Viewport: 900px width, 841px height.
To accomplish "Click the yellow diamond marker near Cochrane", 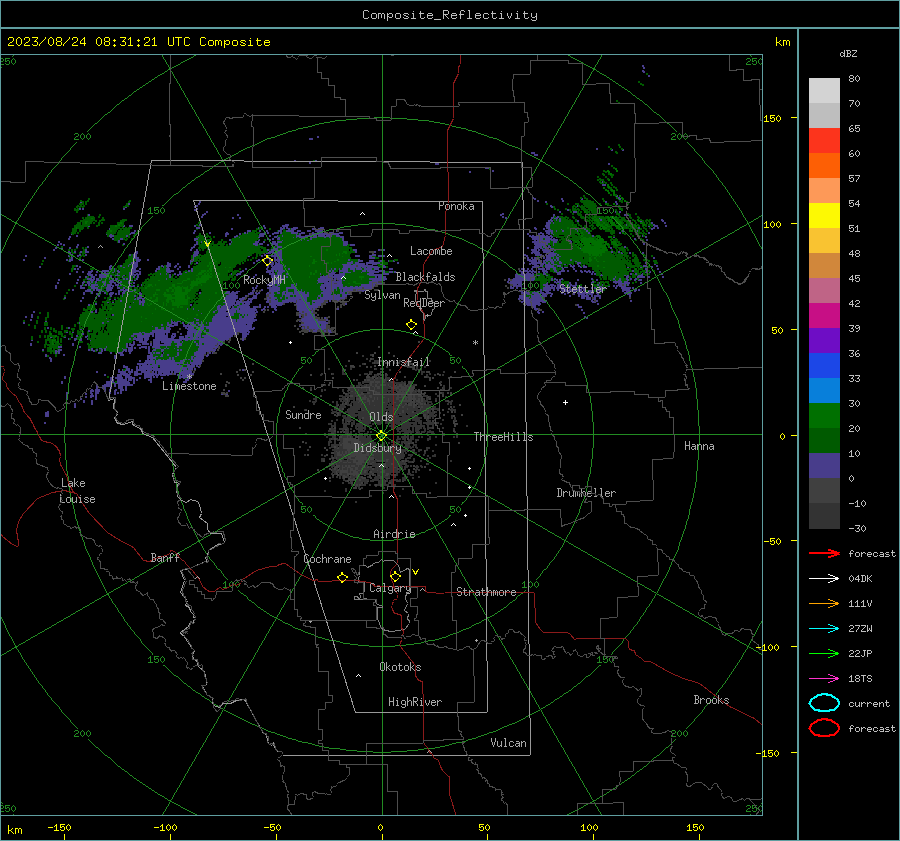I will (343, 578).
